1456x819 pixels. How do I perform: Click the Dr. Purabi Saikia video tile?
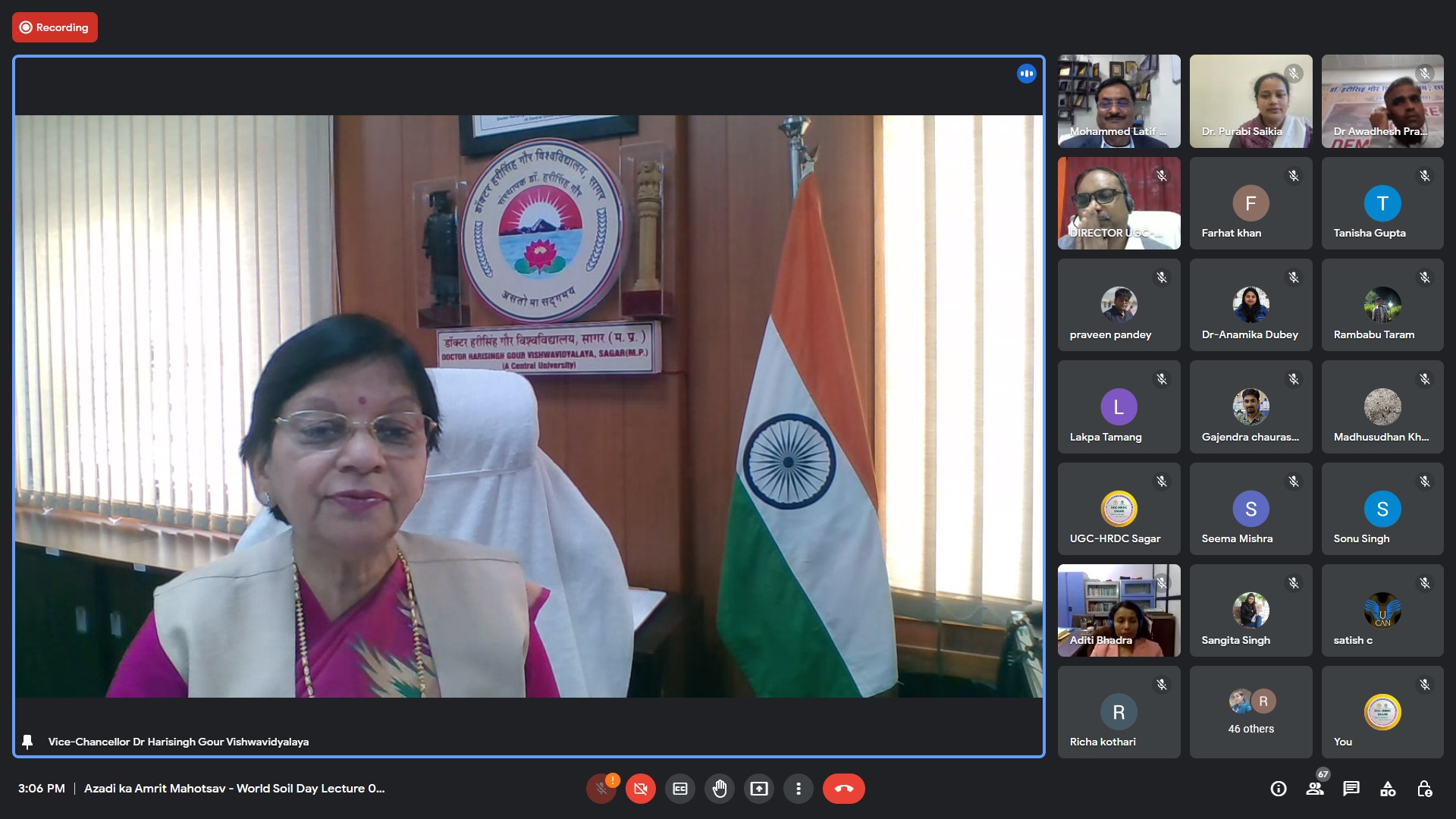(1250, 101)
